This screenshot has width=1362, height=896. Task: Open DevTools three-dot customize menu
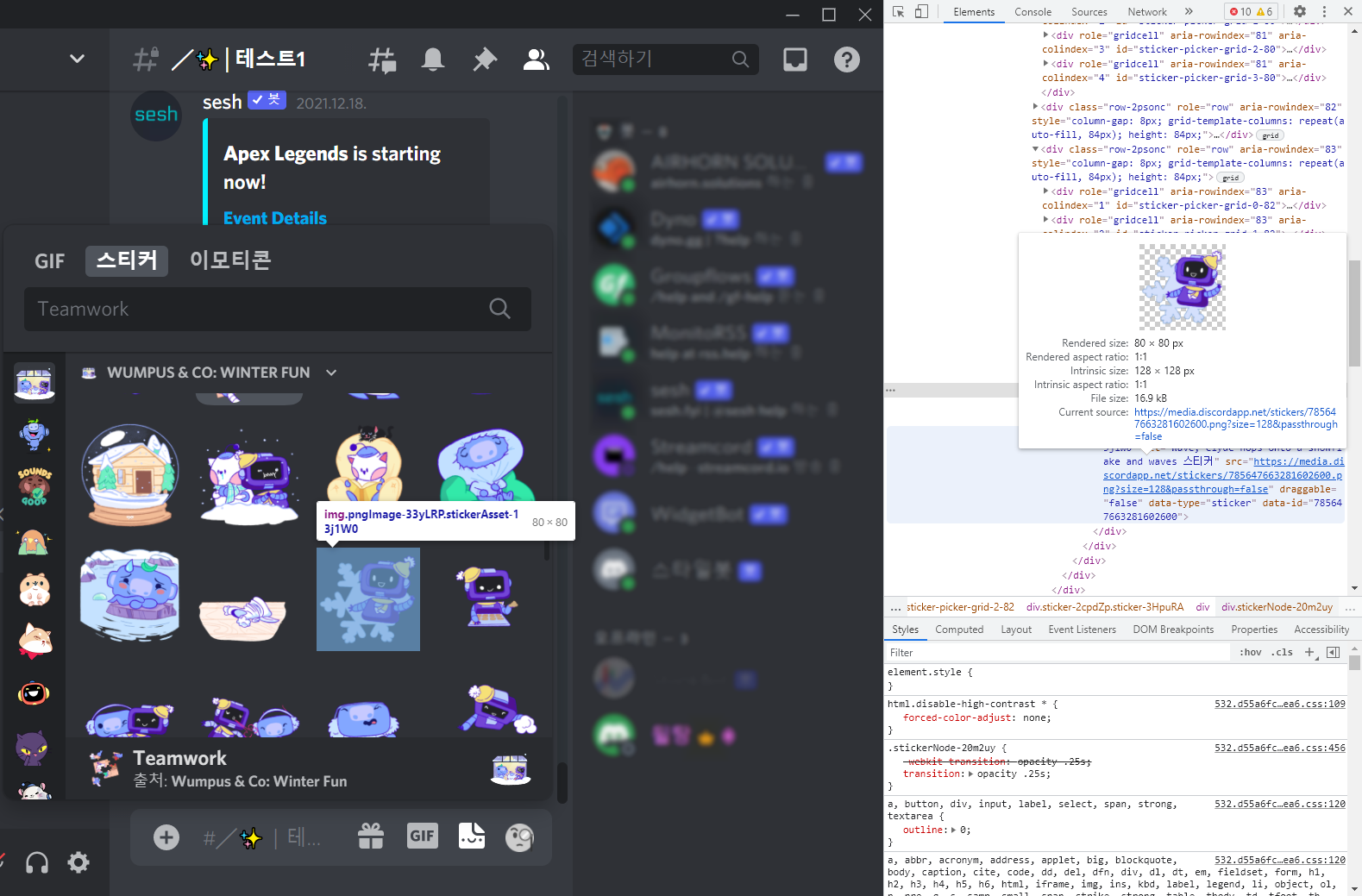(x=1324, y=11)
